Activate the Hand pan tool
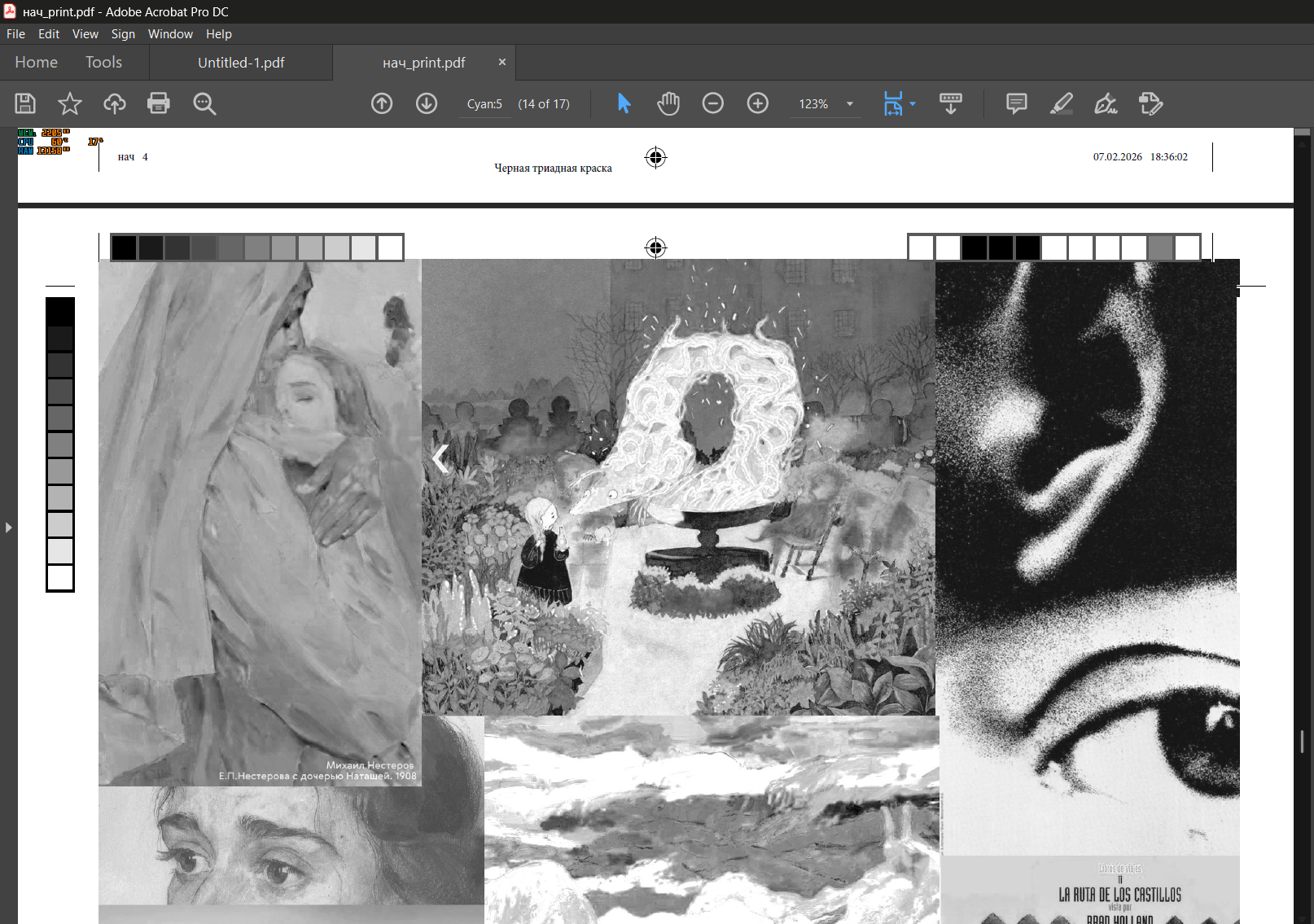This screenshot has height=924, width=1314. [668, 103]
